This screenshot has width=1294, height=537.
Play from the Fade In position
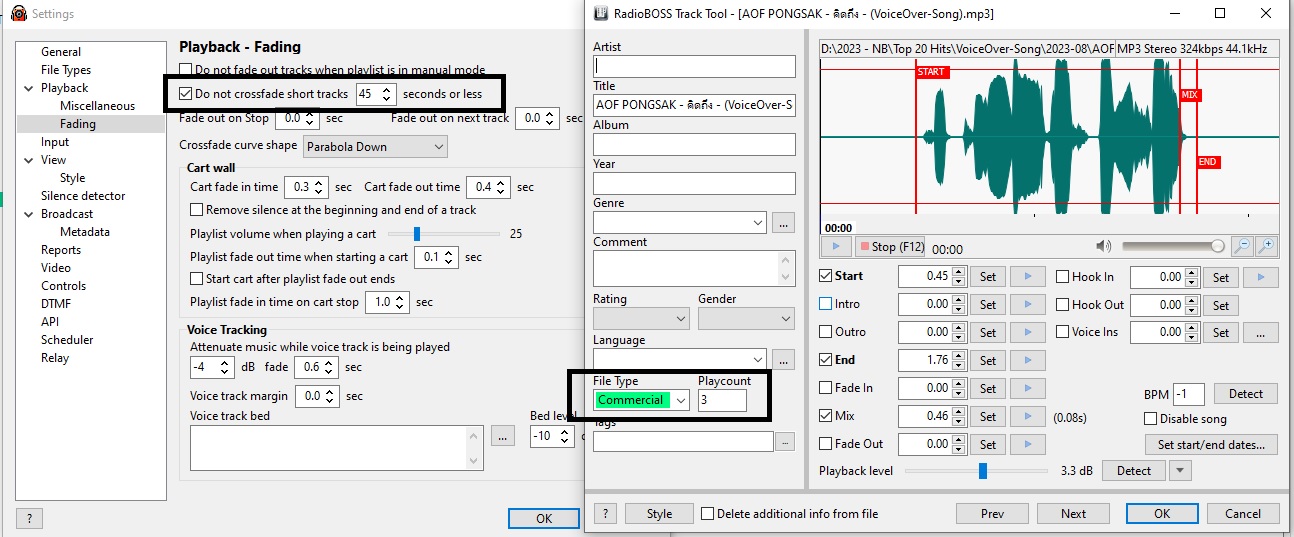coord(1027,388)
